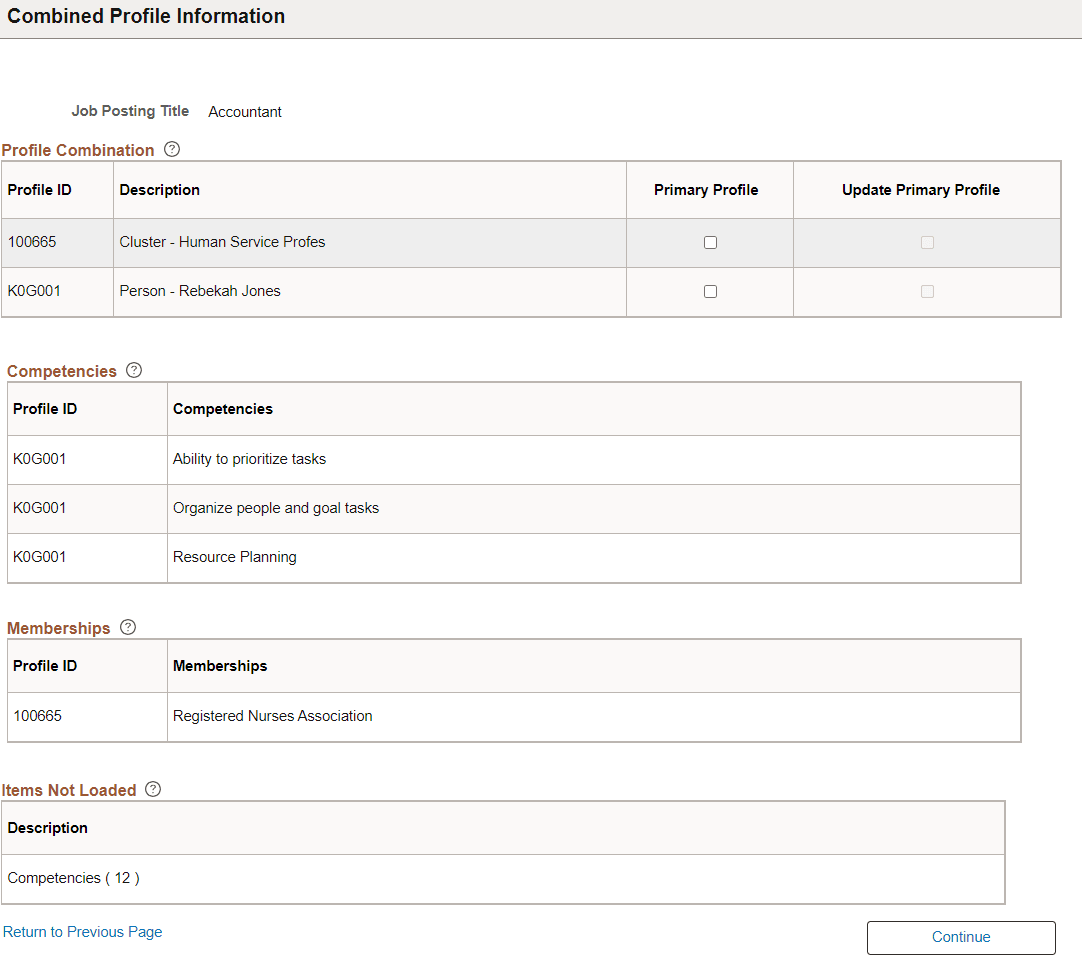1082x976 pixels.
Task: Click the Ability to prioritize tasks competency
Action: [249, 458]
